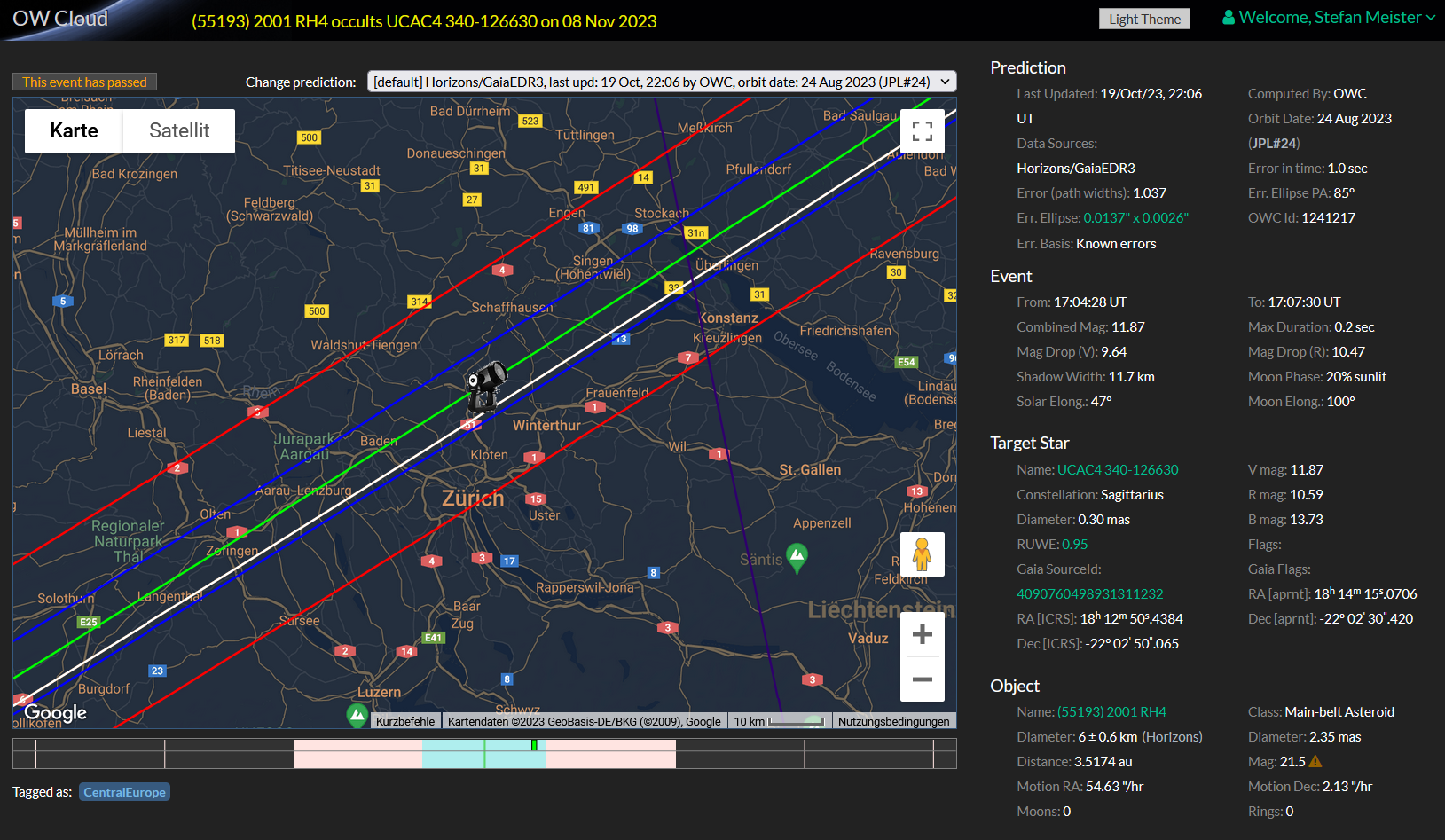Select the To 17:07:30 UT time
1445x840 pixels.
[x=1305, y=302]
